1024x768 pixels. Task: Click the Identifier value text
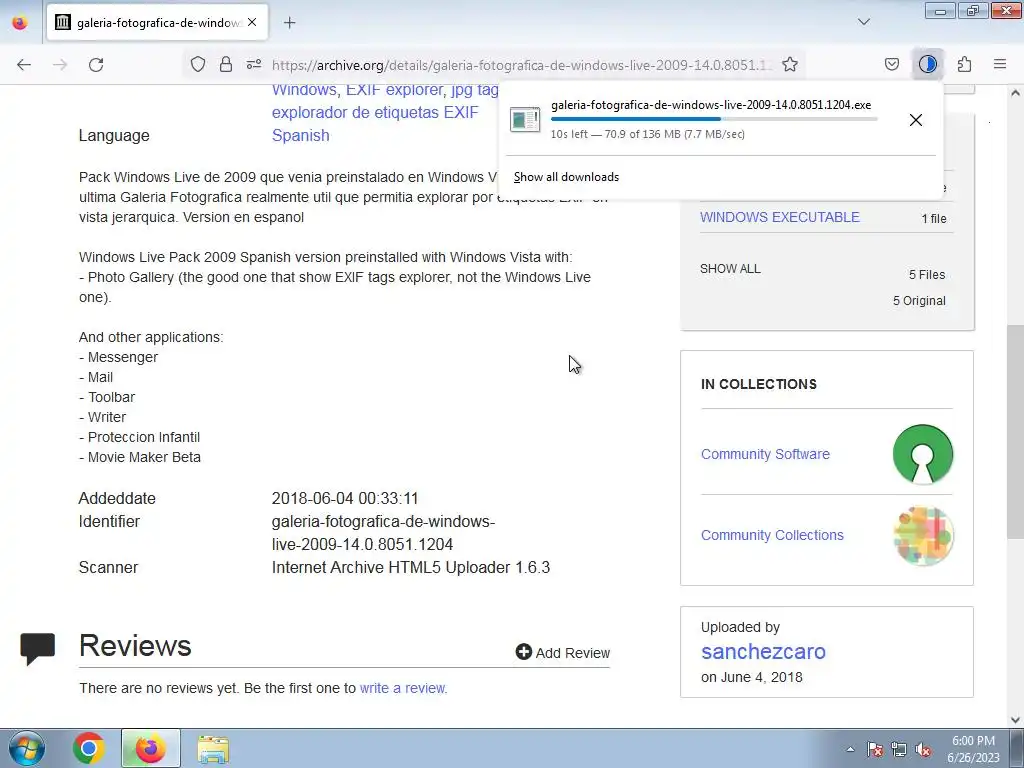tap(383, 533)
